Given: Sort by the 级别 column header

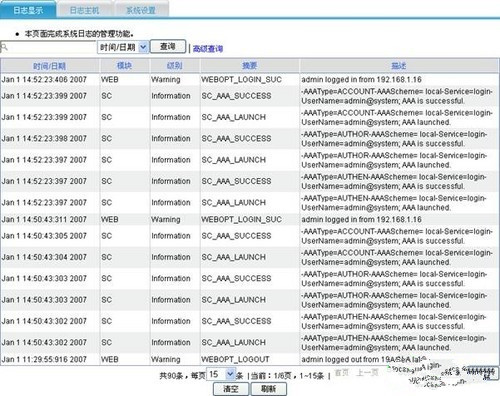Looking at the screenshot, I should pyautogui.click(x=174, y=66).
